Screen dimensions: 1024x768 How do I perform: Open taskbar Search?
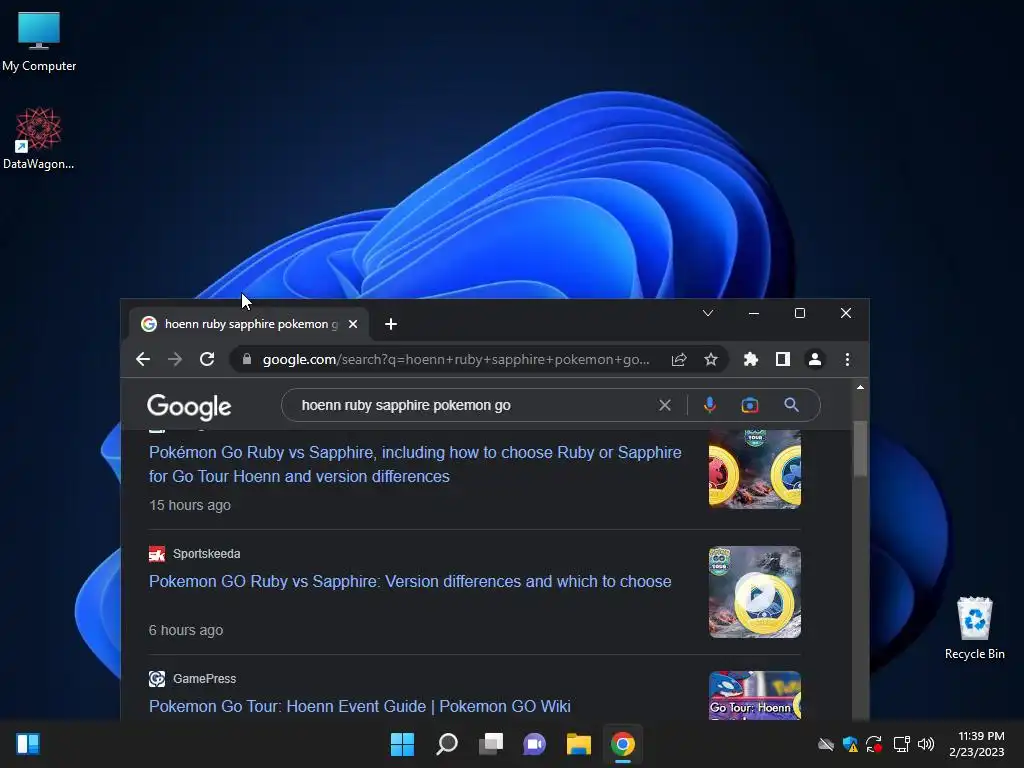pyautogui.click(x=447, y=744)
